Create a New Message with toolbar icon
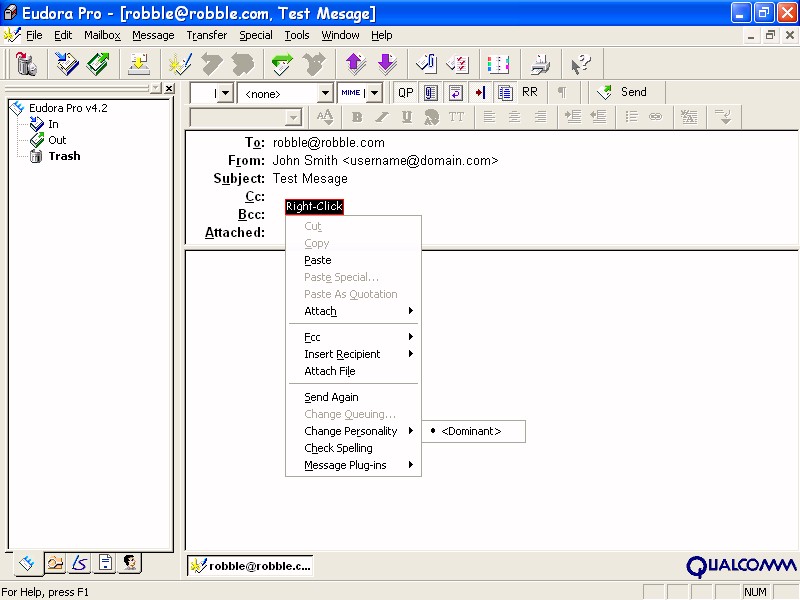The width and height of the screenshot is (800, 600). coord(180,64)
